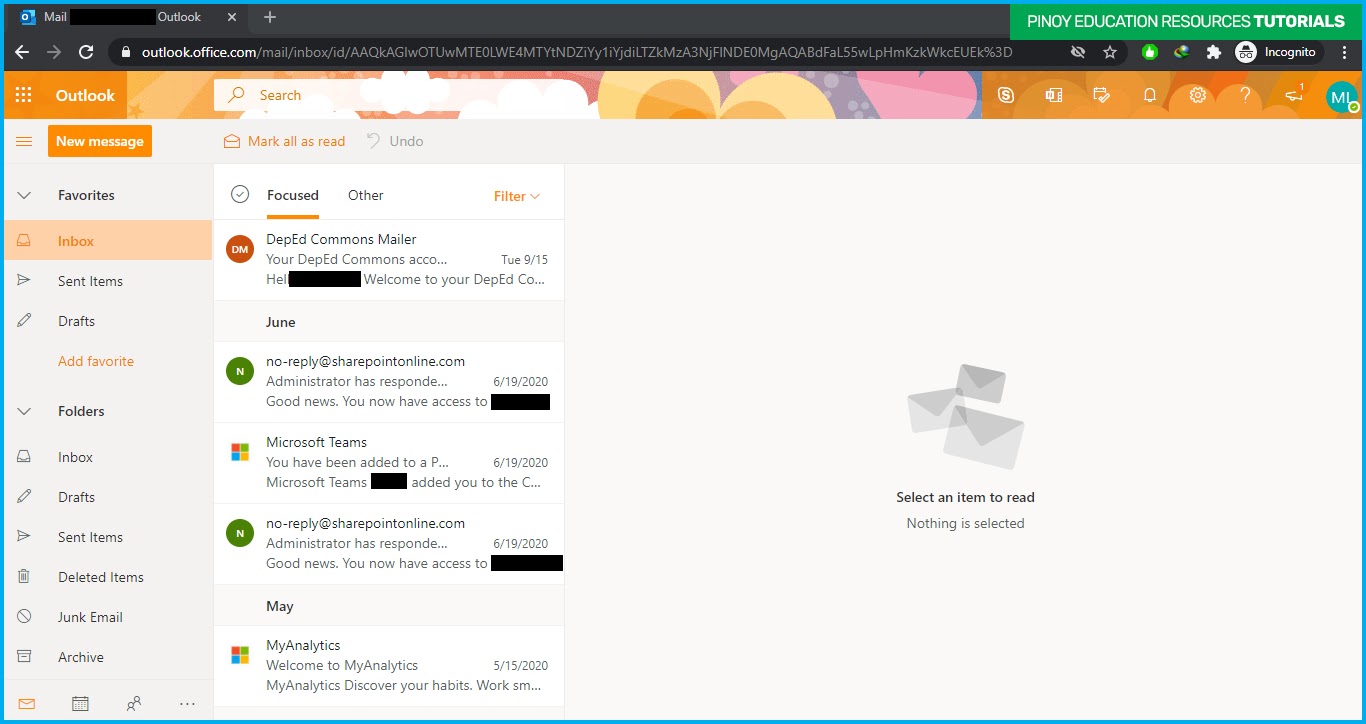Open the Junk Email folder
1366x724 pixels.
[108, 617]
